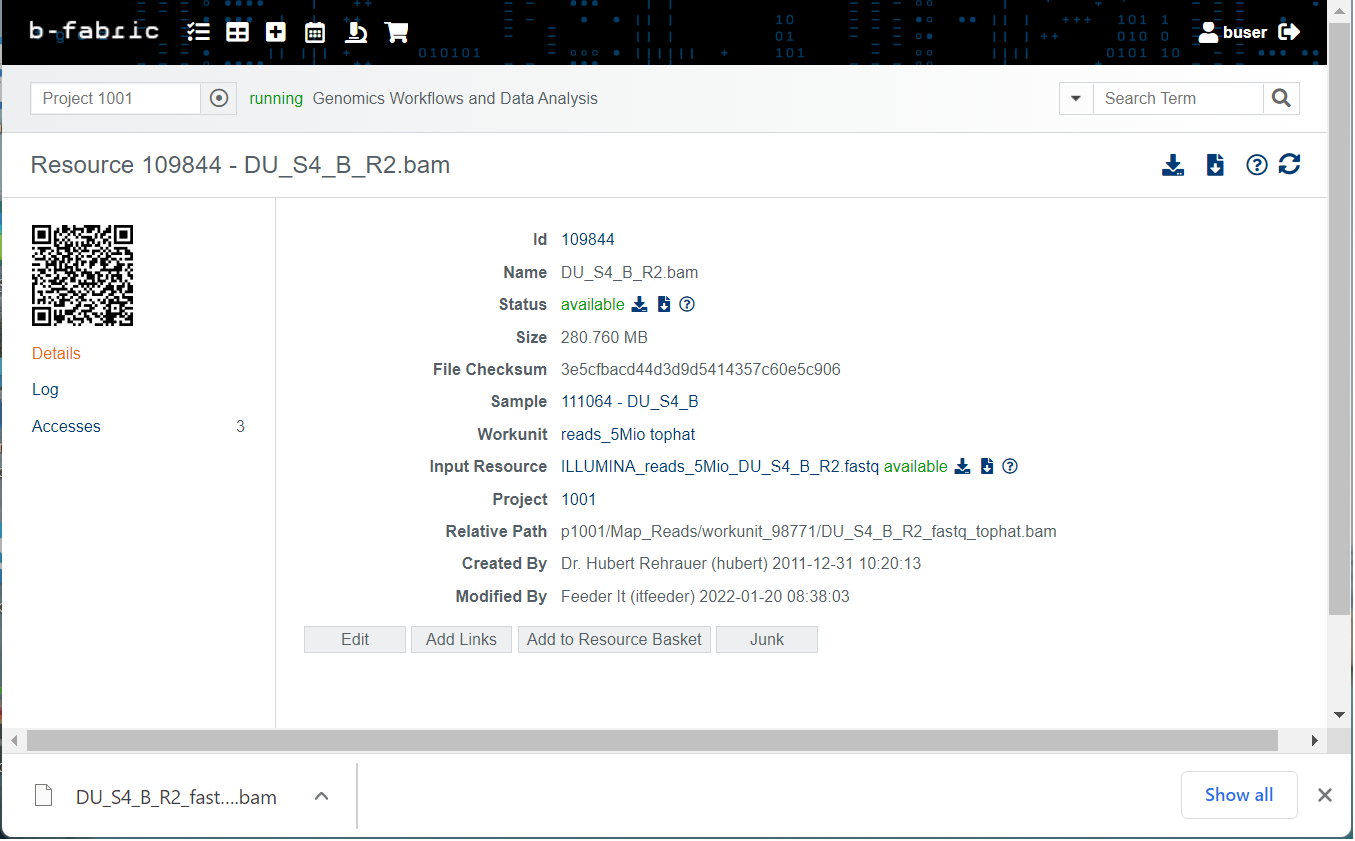Click the file download icon in resource header
1355x841 pixels.
point(1215,165)
